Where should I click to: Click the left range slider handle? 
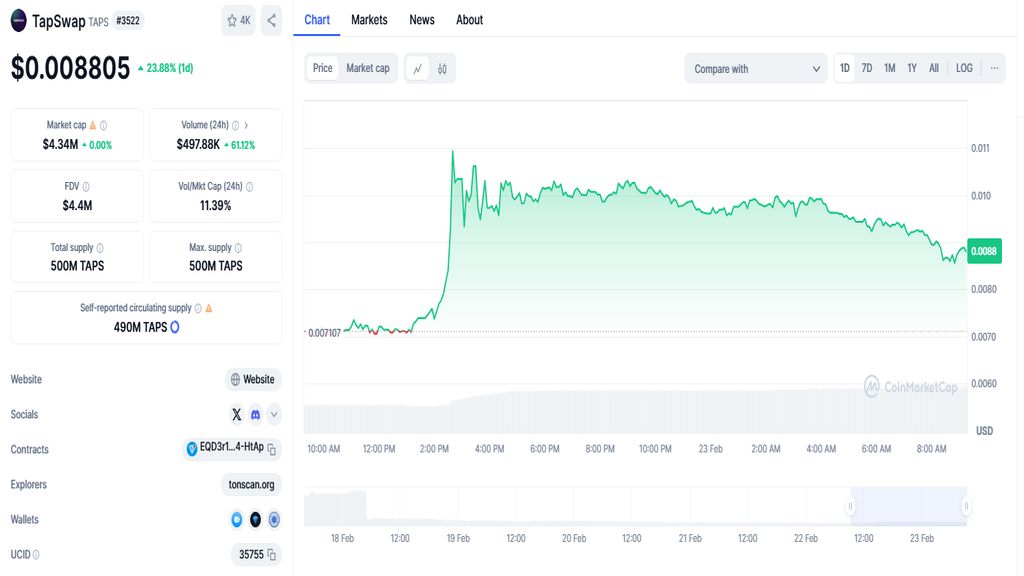(x=850, y=505)
